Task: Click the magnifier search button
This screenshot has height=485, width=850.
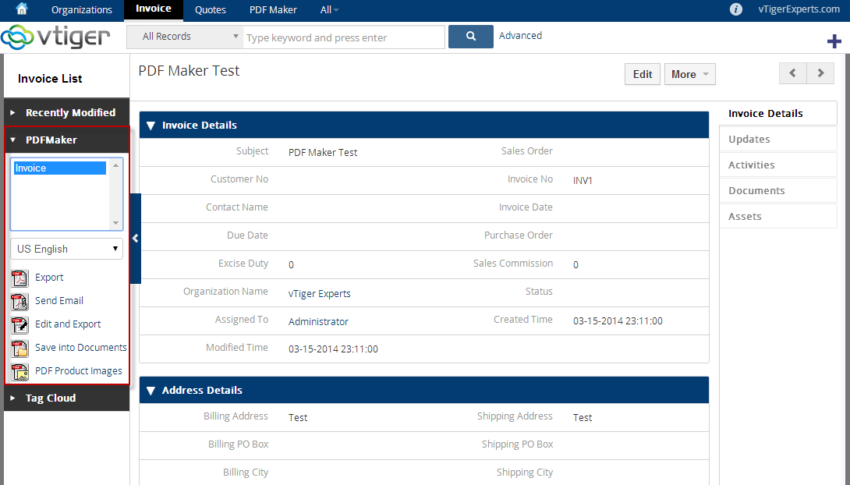Action: tap(471, 36)
